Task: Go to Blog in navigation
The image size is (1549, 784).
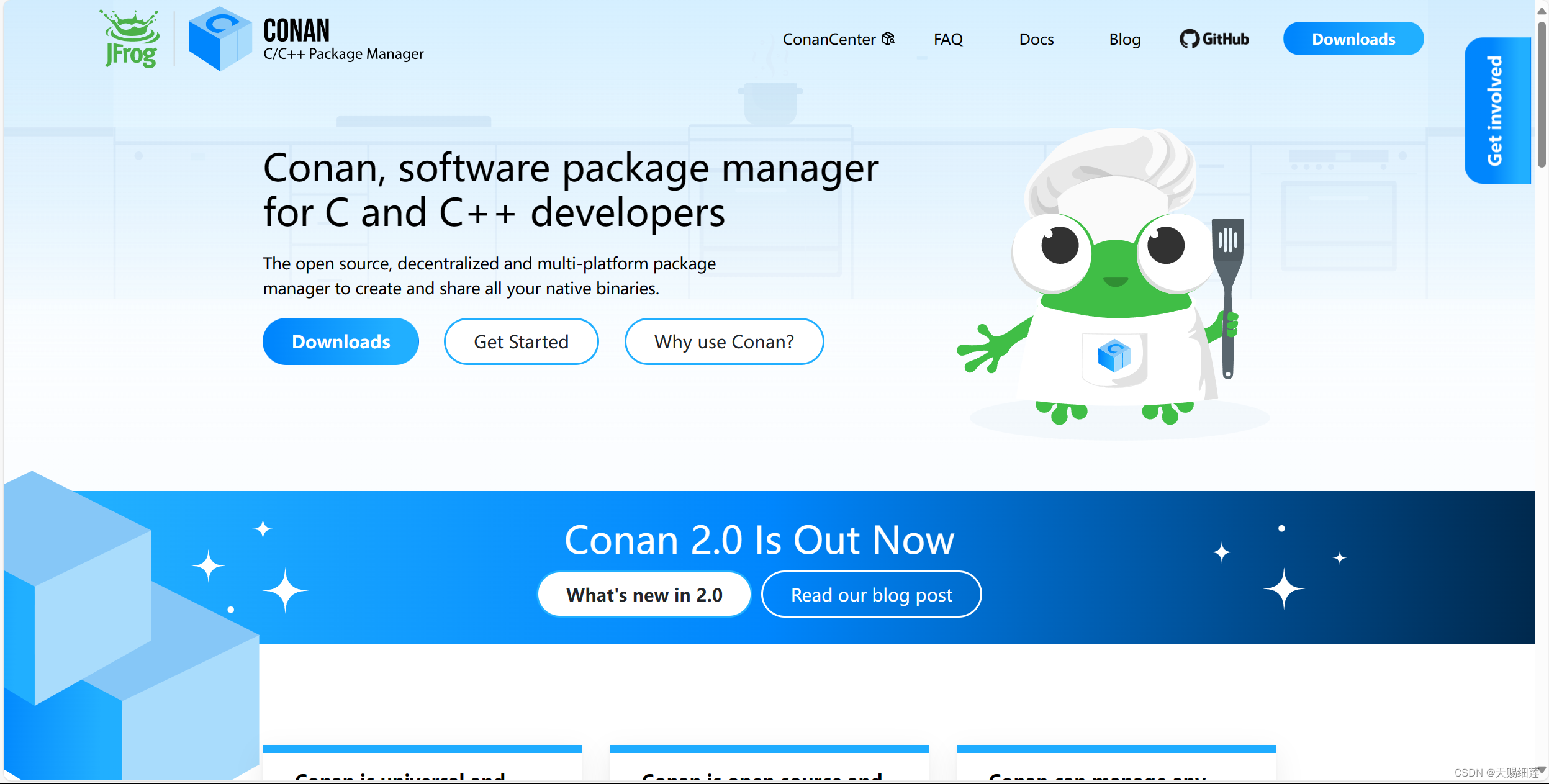Action: click(1124, 39)
